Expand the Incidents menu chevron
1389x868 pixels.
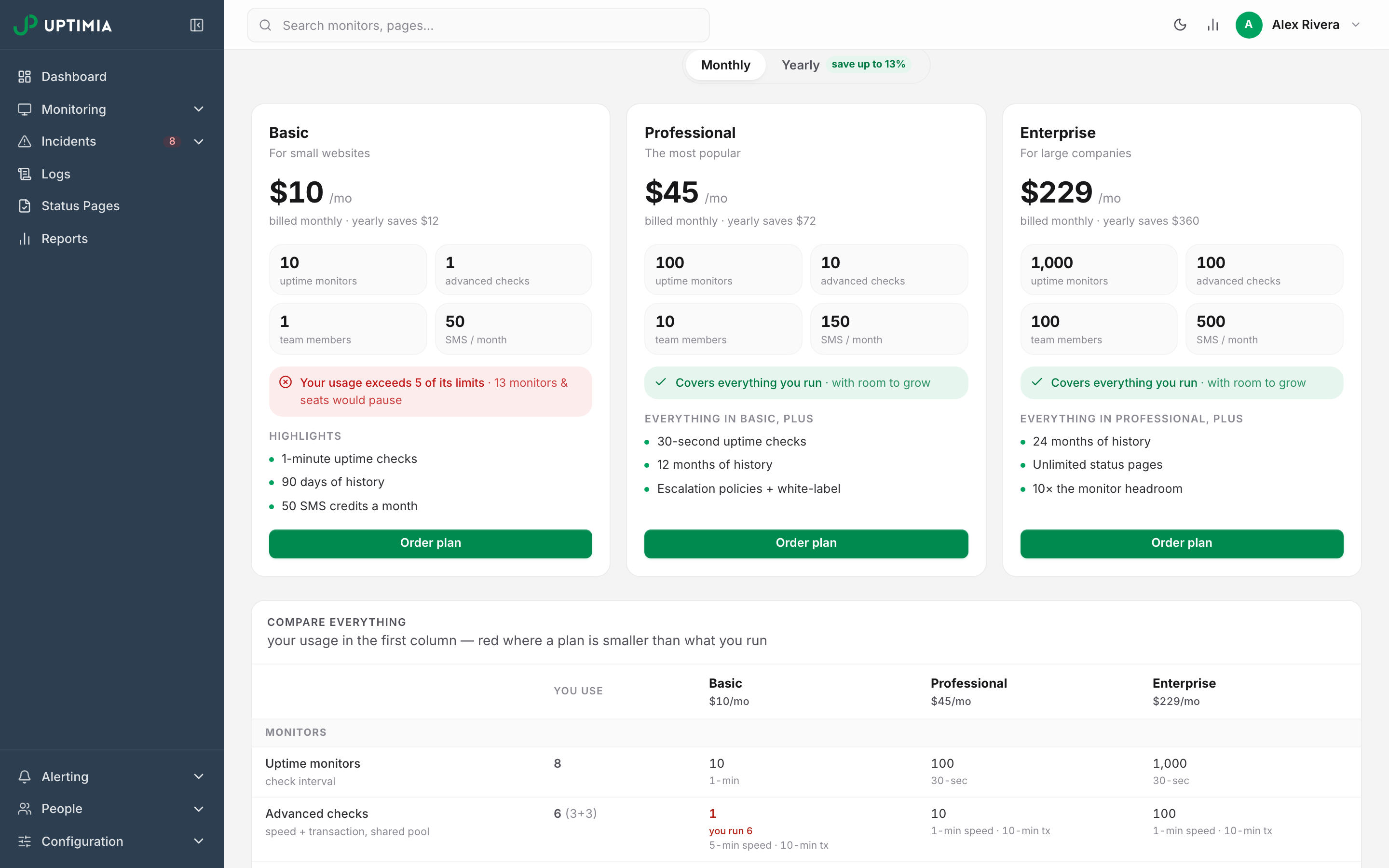click(199, 141)
